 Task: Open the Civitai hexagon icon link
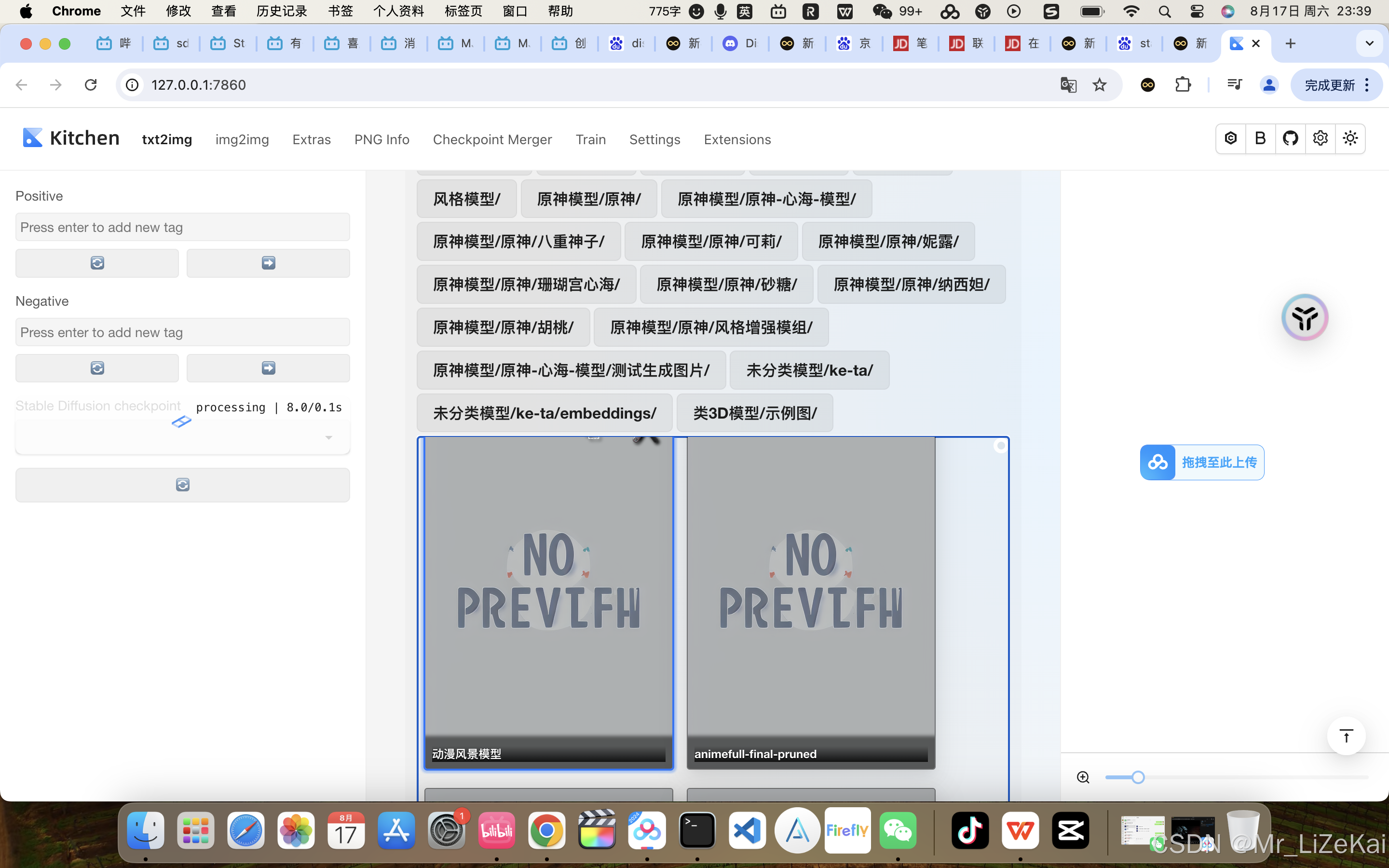pos(1231,138)
